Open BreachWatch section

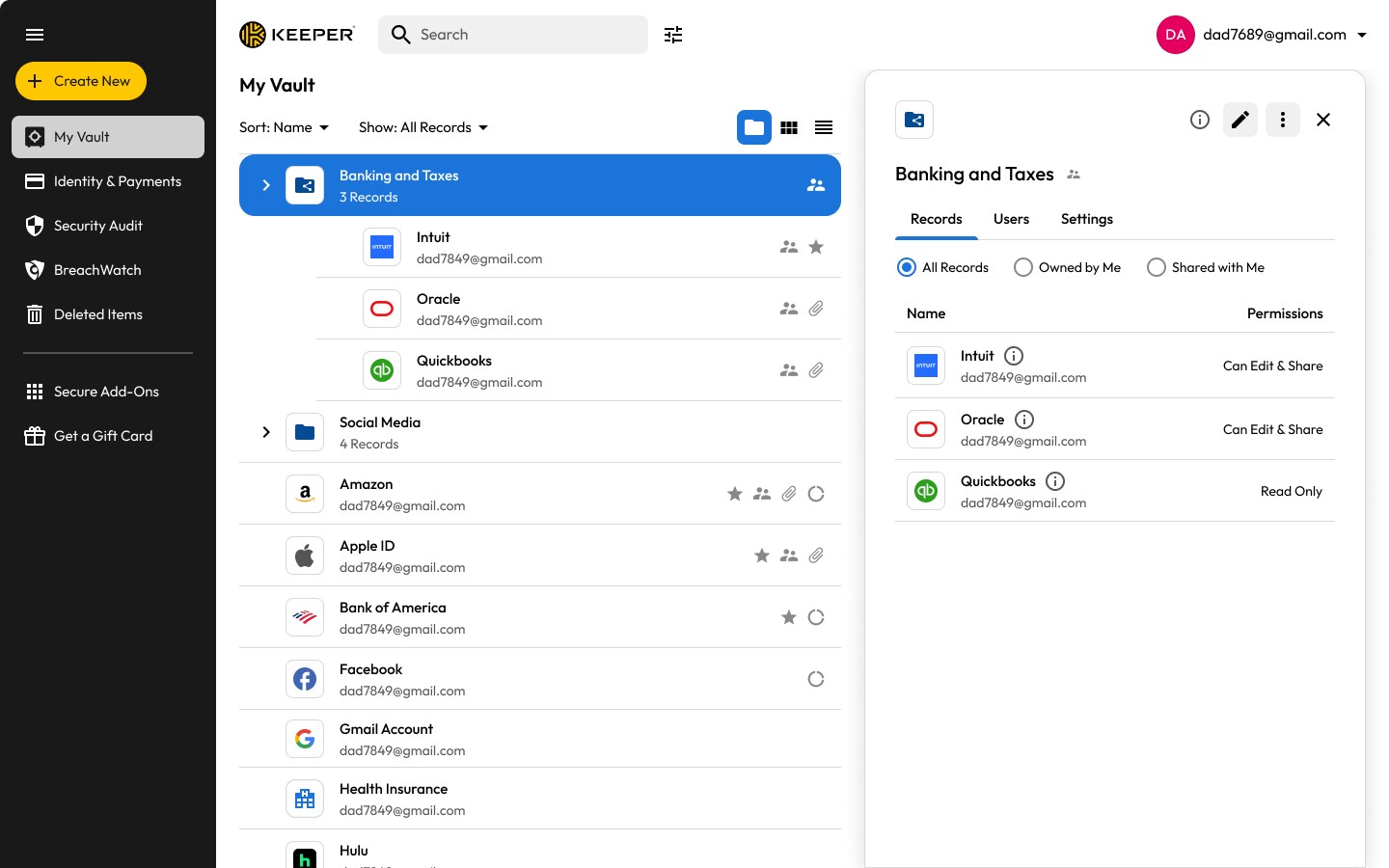pyautogui.click(x=95, y=269)
